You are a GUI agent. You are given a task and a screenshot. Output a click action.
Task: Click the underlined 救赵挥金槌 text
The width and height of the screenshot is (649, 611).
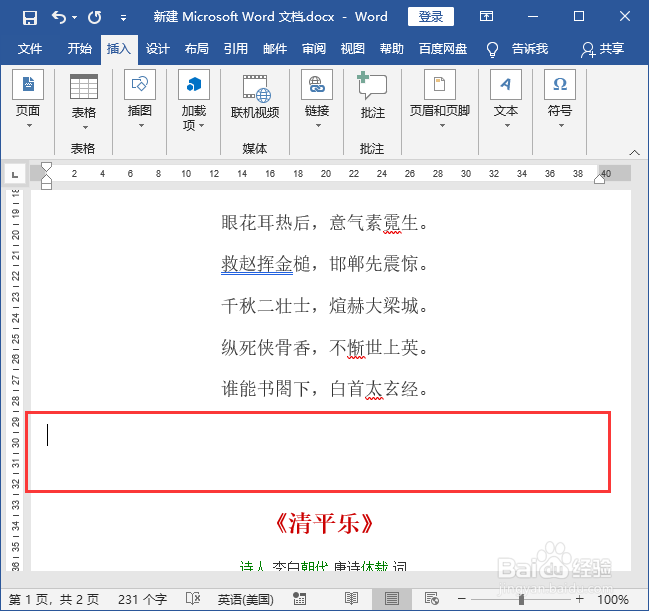(x=266, y=264)
